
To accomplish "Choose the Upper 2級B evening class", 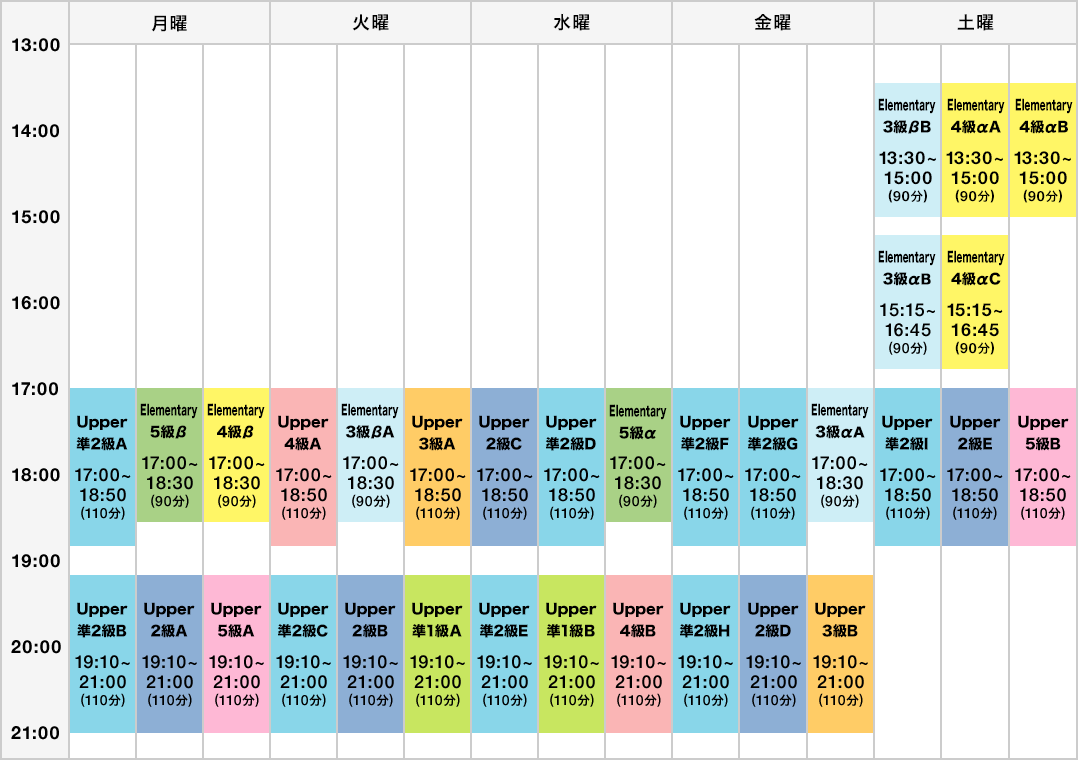I will [x=370, y=654].
